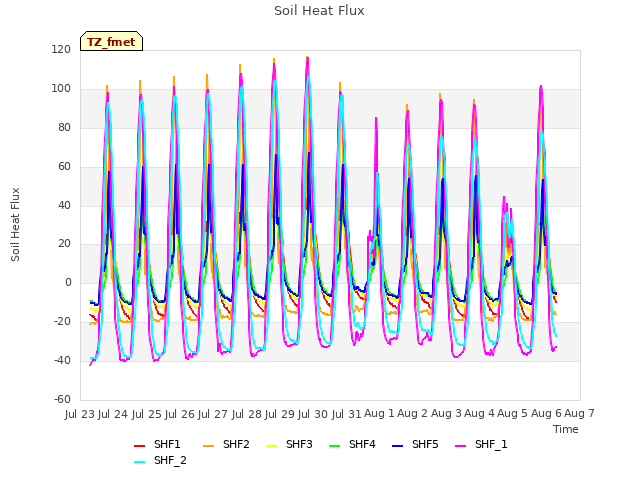
Task: Click the blue SHF5 legend color marker
Action: 398,446
